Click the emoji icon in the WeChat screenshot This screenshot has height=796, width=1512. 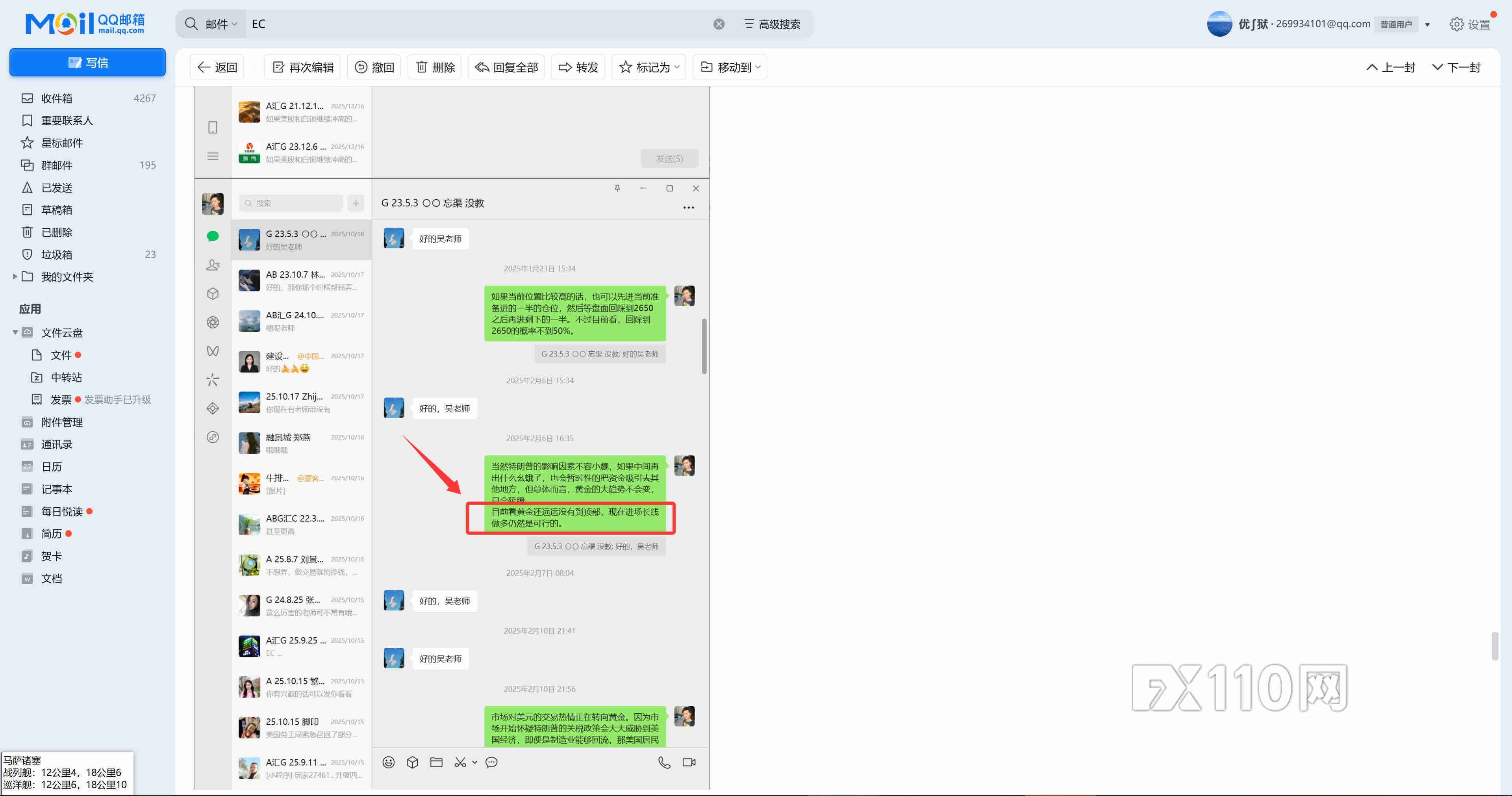click(x=389, y=762)
